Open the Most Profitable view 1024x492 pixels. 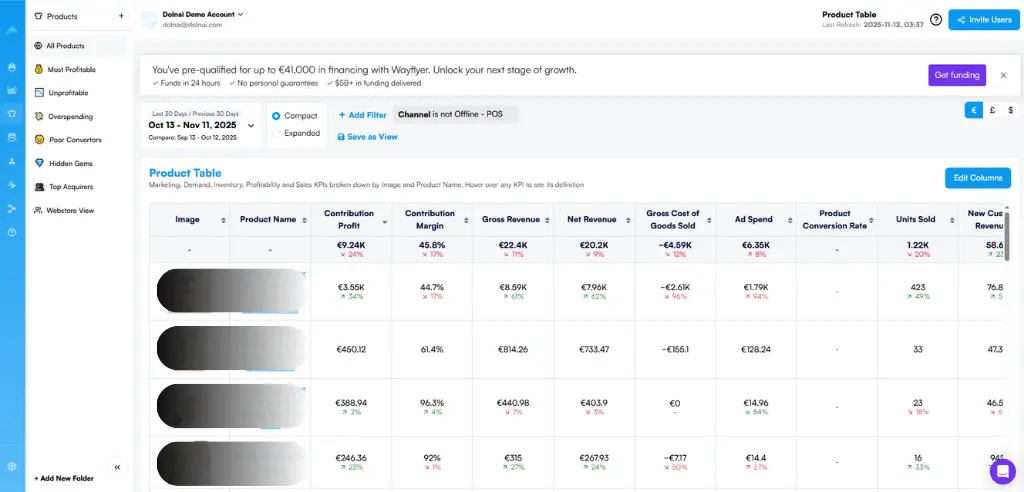point(78,69)
